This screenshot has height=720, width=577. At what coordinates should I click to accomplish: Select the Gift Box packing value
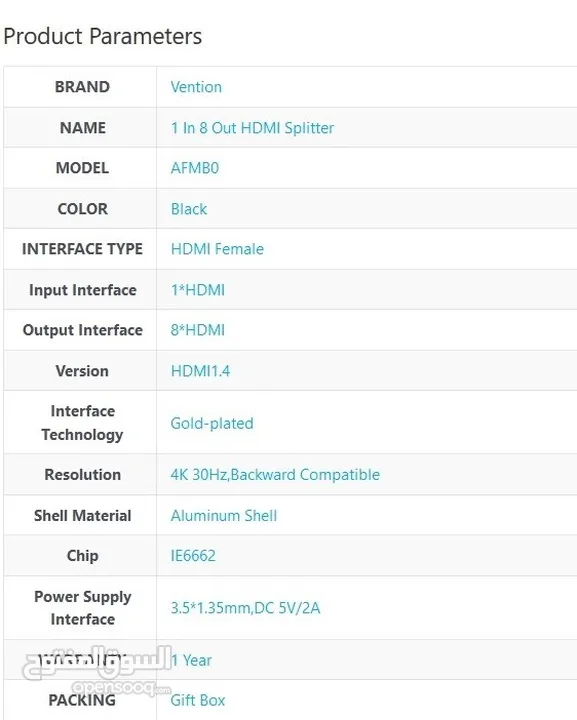(x=198, y=700)
